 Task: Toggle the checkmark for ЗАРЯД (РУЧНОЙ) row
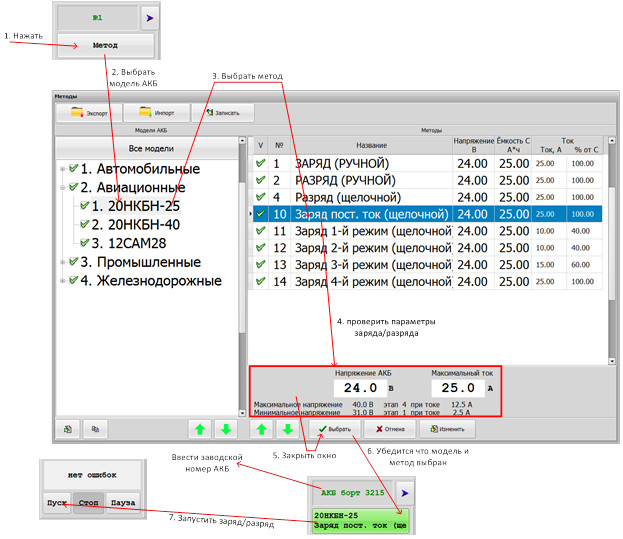coord(260,163)
